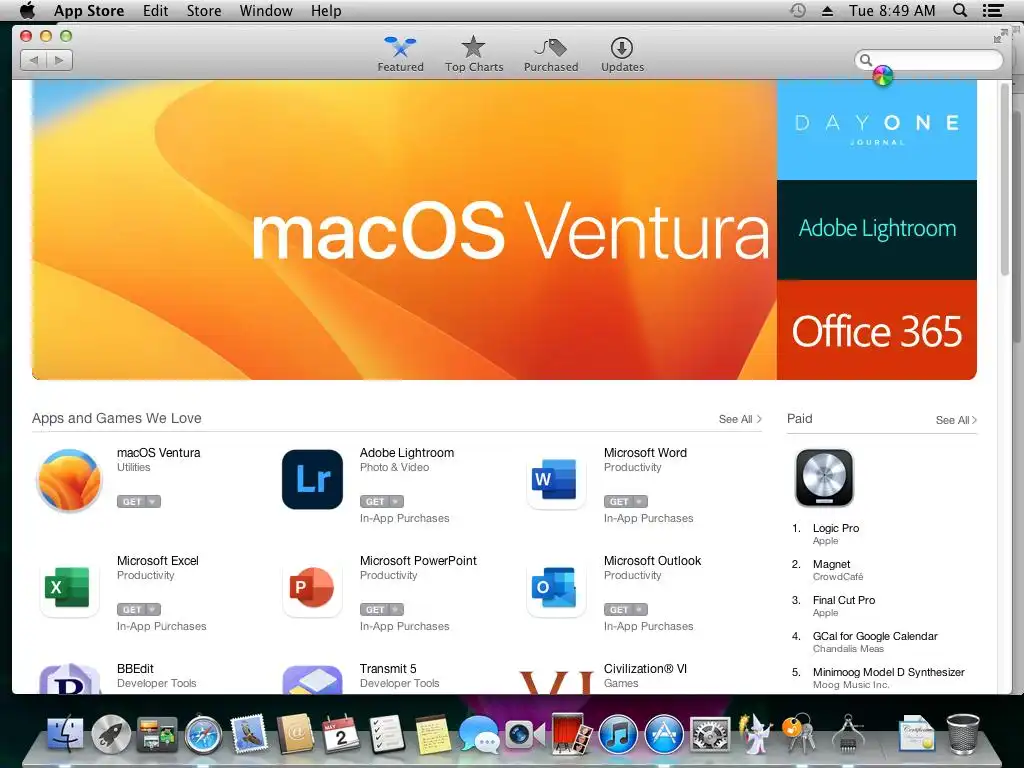The height and width of the screenshot is (768, 1024).
Task: Select Final Cut Pro in the Paid list
Action: point(844,600)
